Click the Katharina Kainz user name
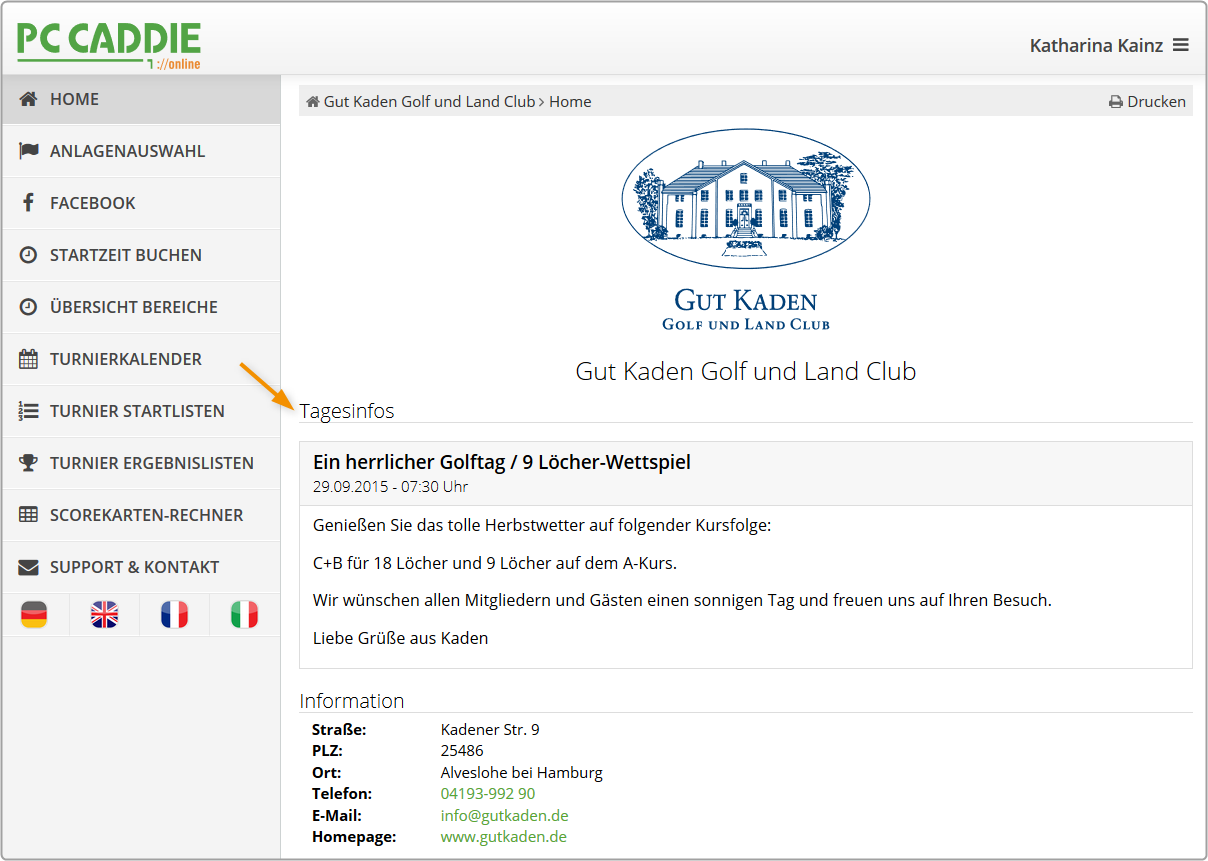Screen dimensions: 1208x861 [x=1096, y=46]
